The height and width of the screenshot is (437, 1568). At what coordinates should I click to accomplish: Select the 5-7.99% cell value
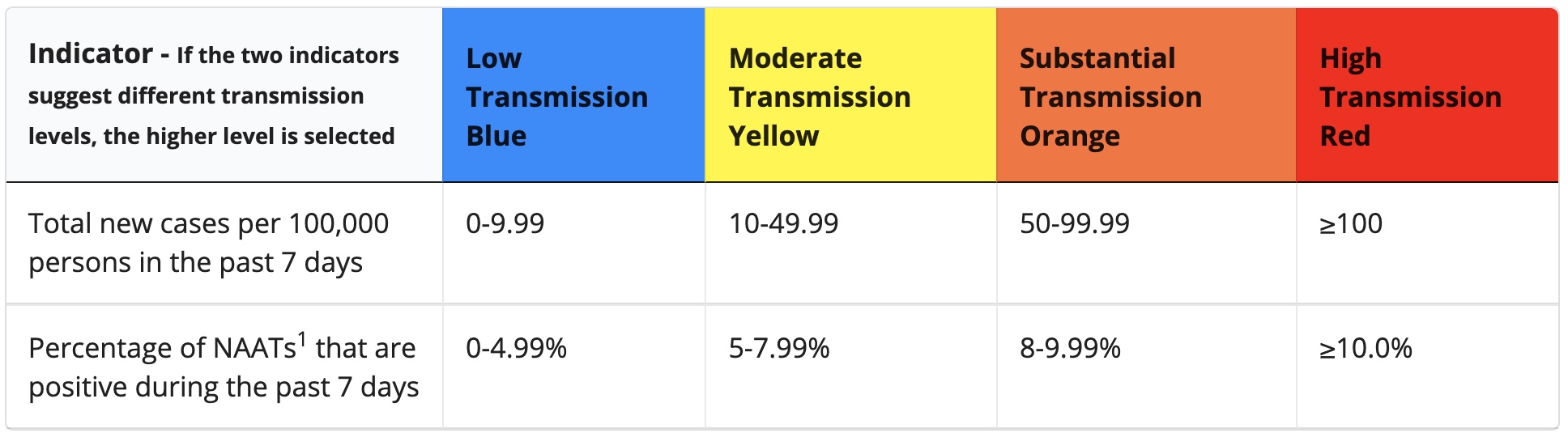click(x=779, y=348)
